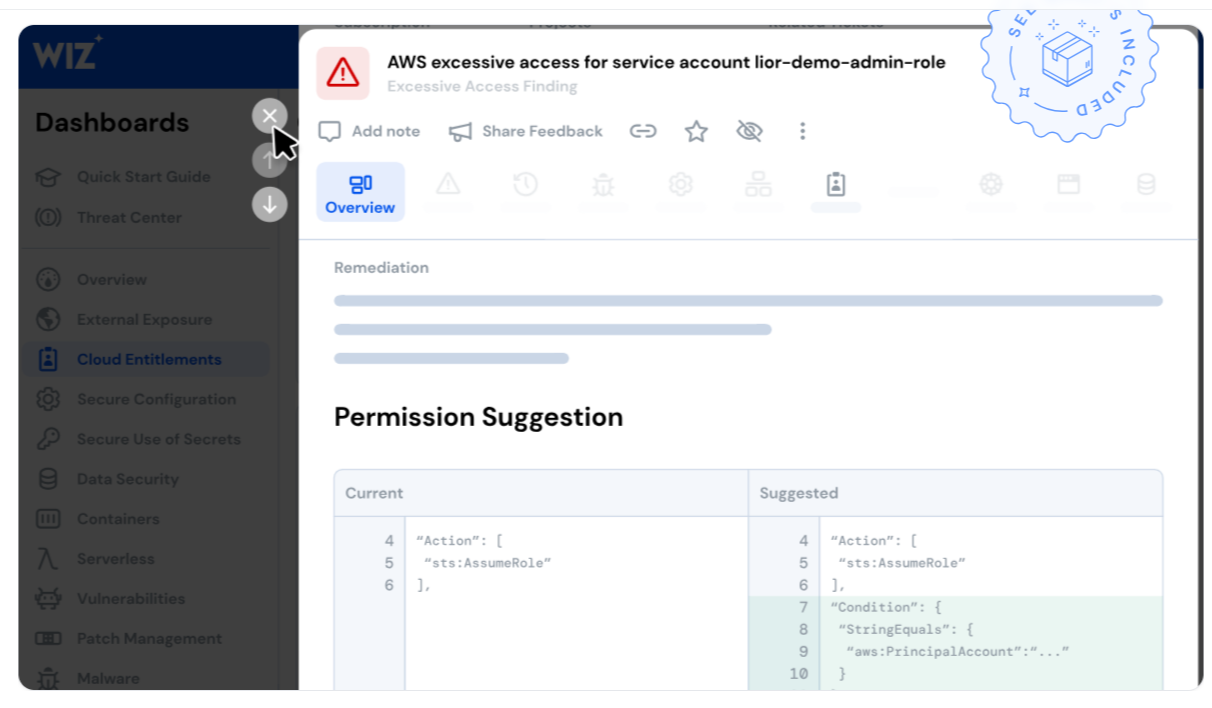Go to Overview dashboard in sidebar
The height and width of the screenshot is (708, 1212).
coord(111,280)
